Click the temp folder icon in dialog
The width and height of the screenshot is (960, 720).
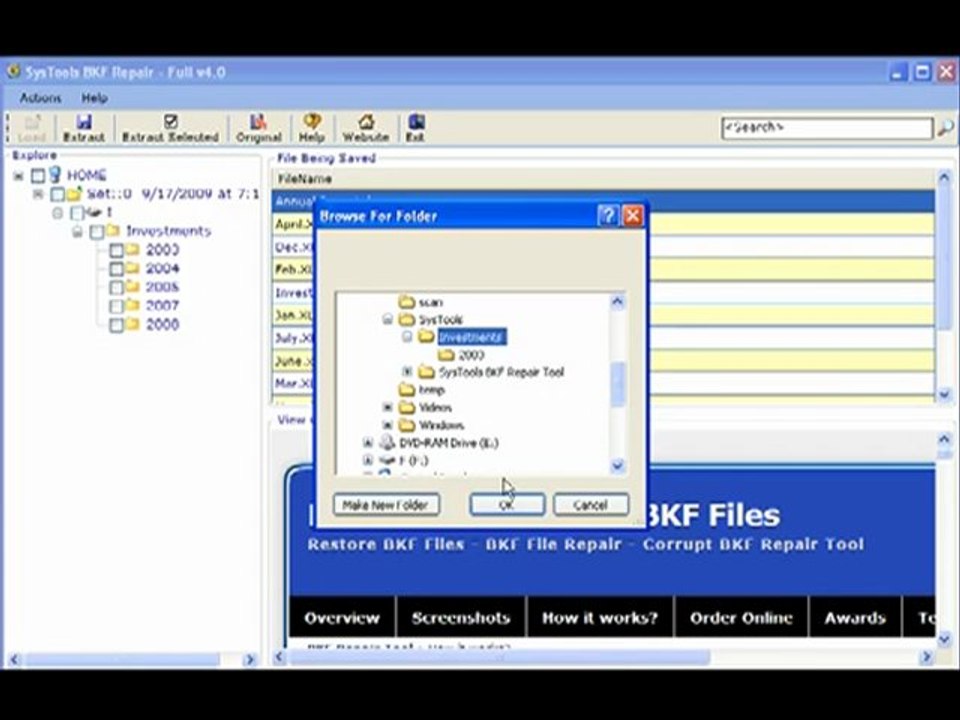click(x=407, y=389)
